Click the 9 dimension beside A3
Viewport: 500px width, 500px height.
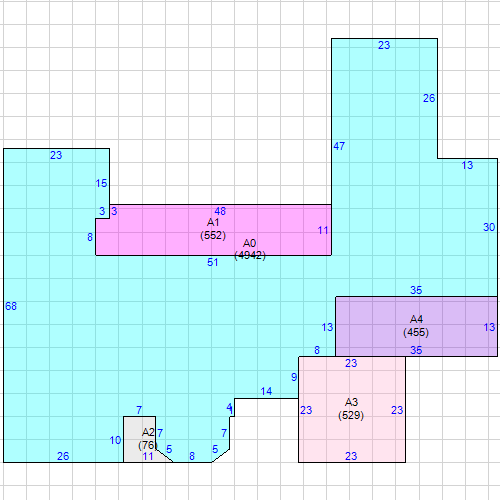pyautogui.click(x=294, y=377)
